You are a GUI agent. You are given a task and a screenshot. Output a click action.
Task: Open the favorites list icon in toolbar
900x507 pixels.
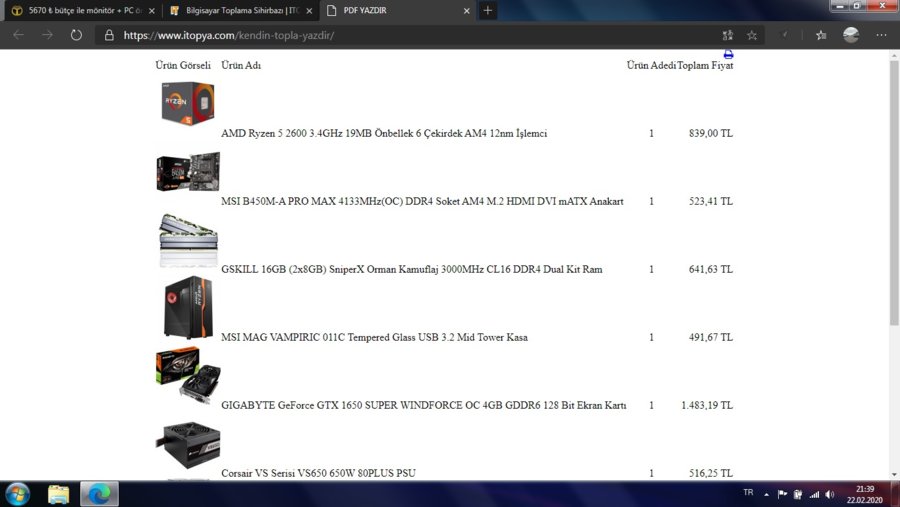pos(821,35)
